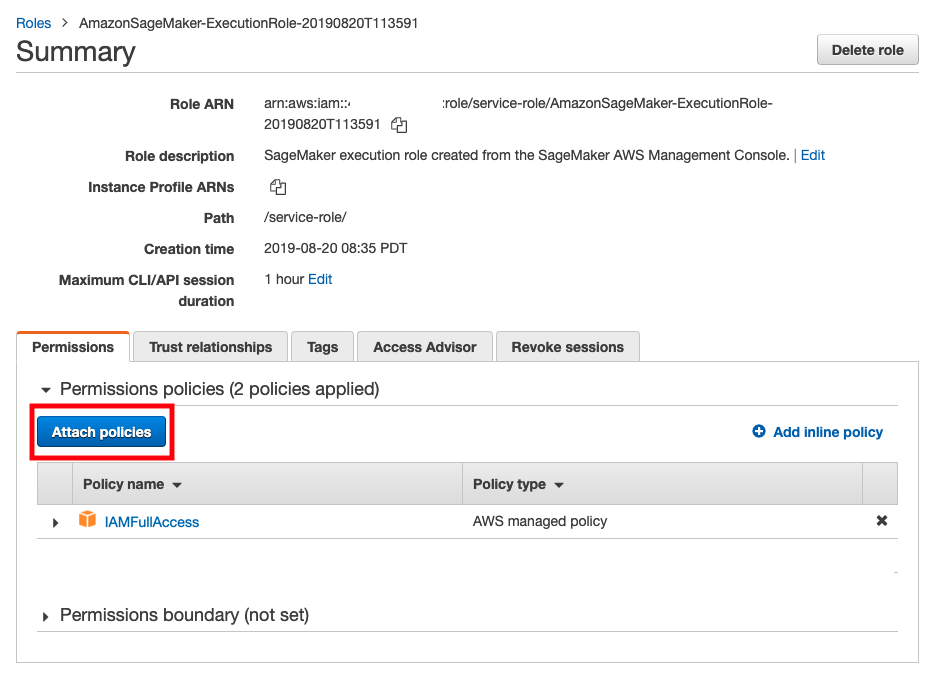The width and height of the screenshot is (932, 677).
Task: Open the Access Advisor tab
Action: point(425,347)
